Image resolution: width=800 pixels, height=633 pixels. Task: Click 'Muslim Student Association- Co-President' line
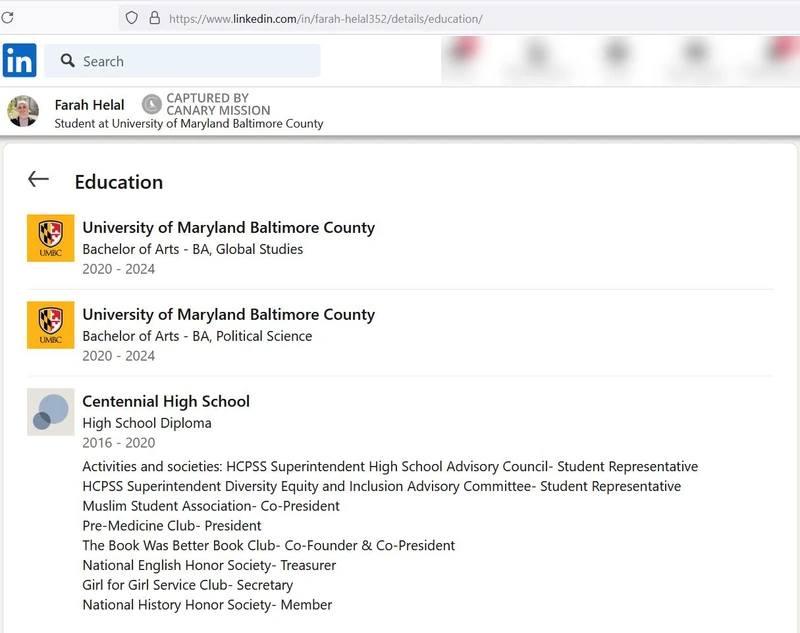[211, 506]
